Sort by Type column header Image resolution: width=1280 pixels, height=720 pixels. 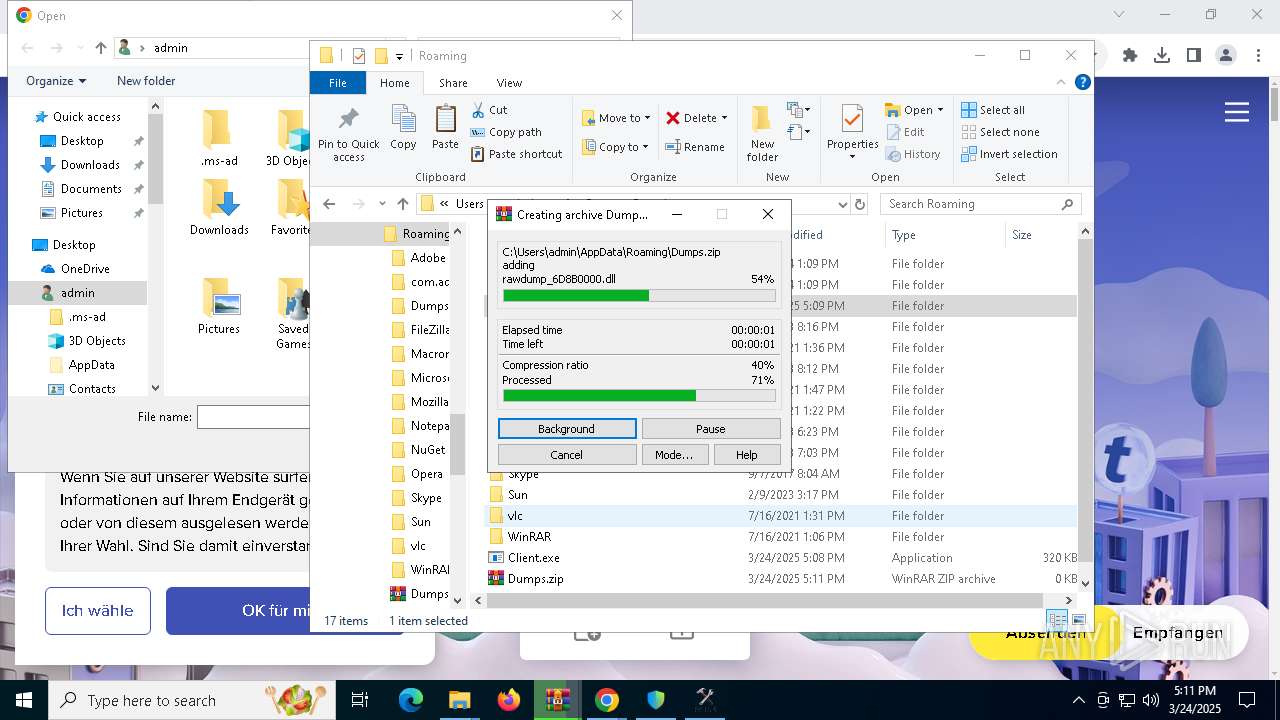point(944,235)
